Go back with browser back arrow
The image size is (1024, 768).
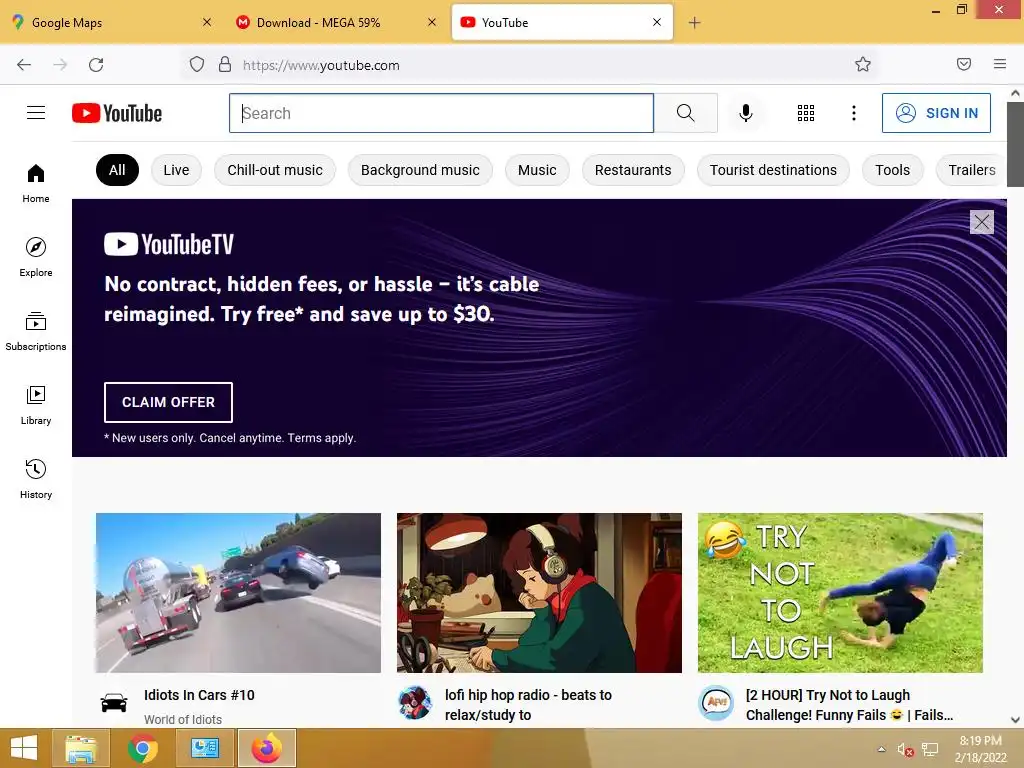point(24,65)
